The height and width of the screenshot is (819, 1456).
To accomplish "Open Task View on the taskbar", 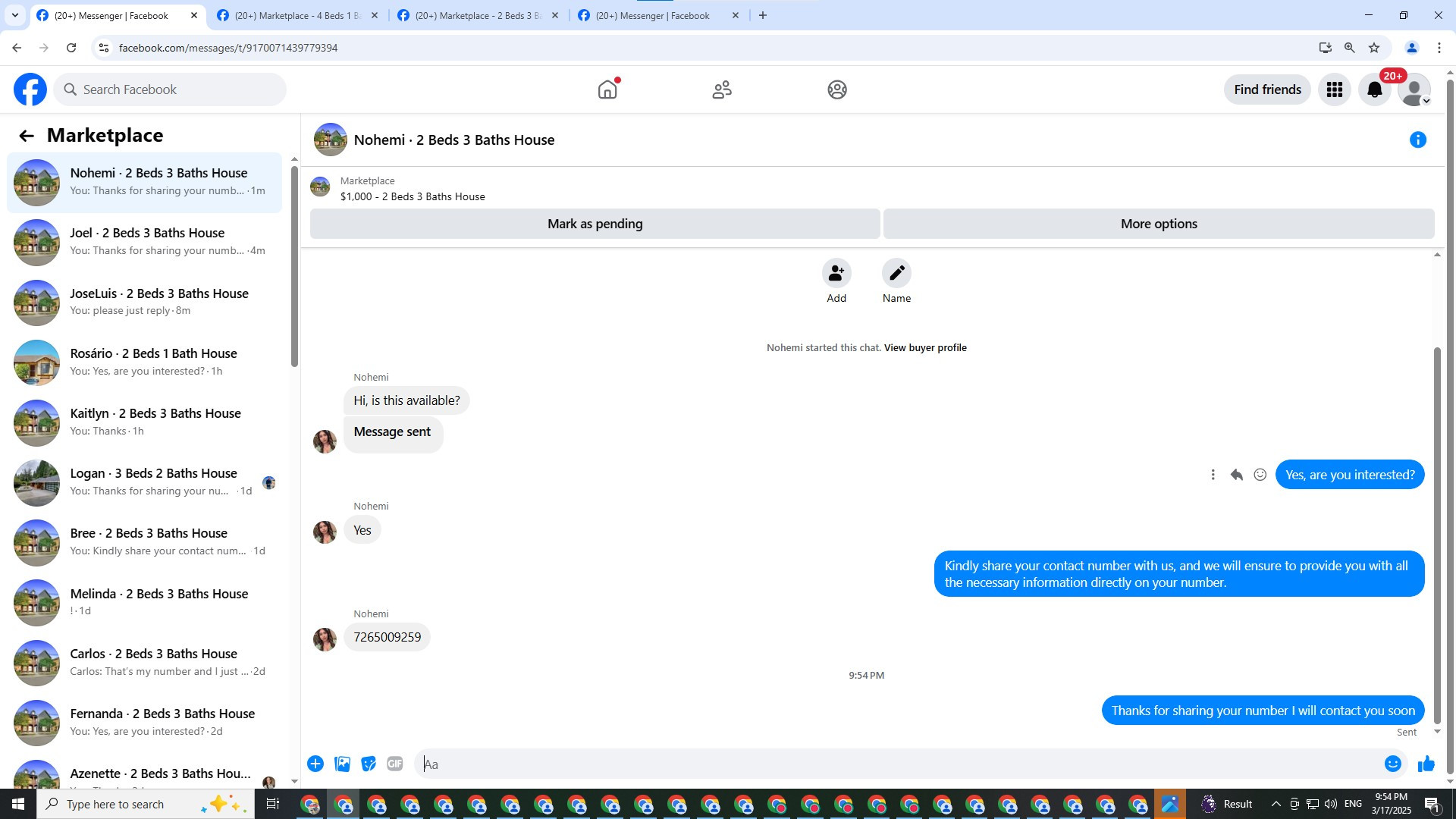I will 273,804.
